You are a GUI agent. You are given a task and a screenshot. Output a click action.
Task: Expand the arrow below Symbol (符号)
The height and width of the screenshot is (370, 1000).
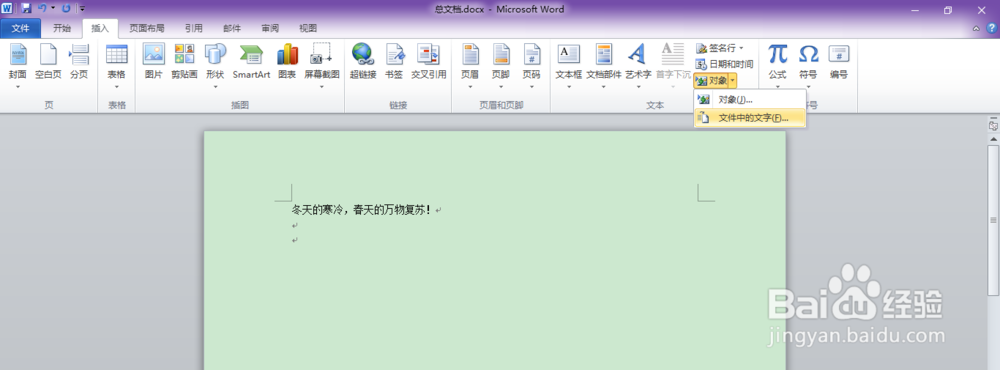[x=808, y=86]
